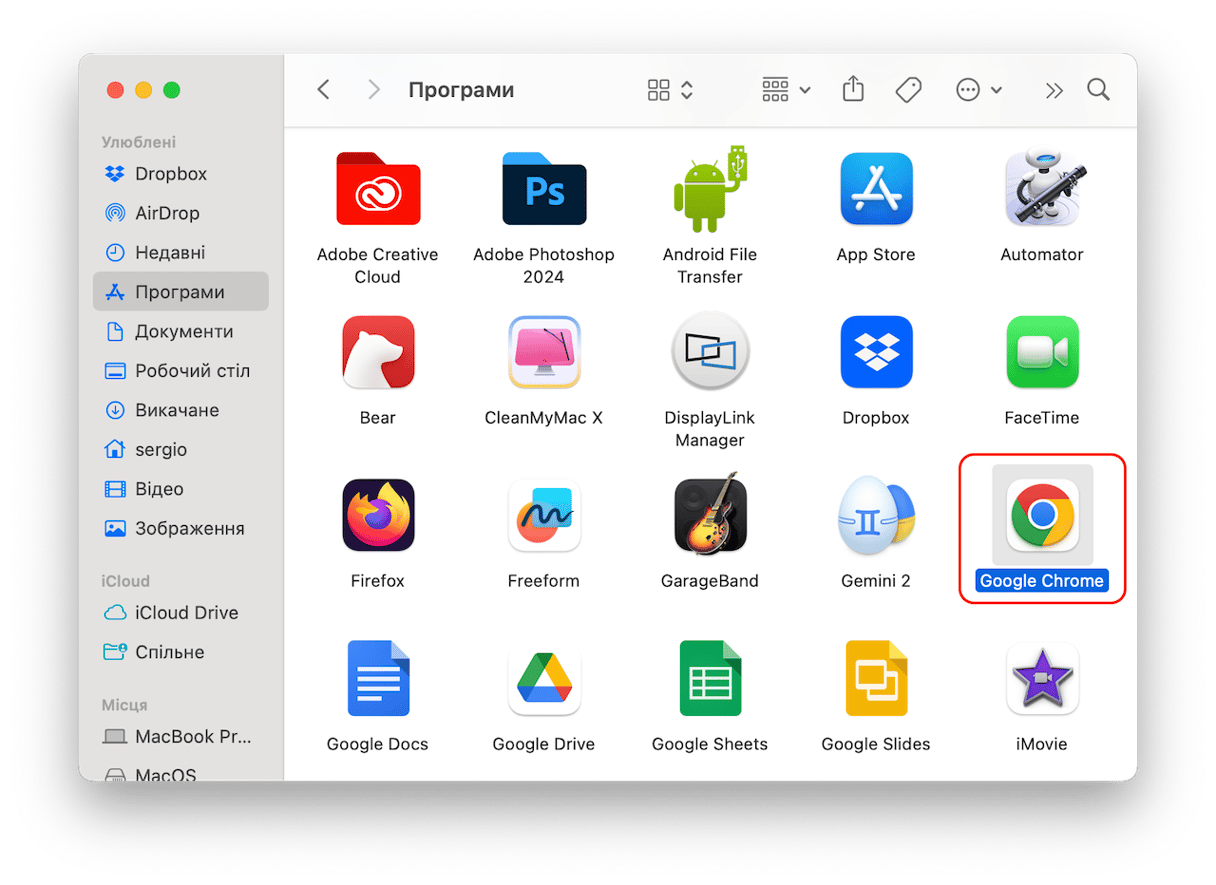Select the Automator robot icon
Image resolution: width=1216 pixels, height=885 pixels.
coord(1042,189)
